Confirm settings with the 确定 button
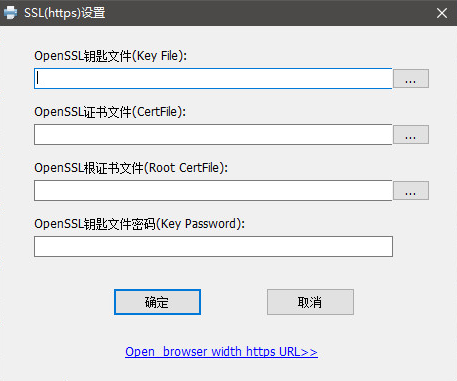This screenshot has height=381, width=457. 157,302
